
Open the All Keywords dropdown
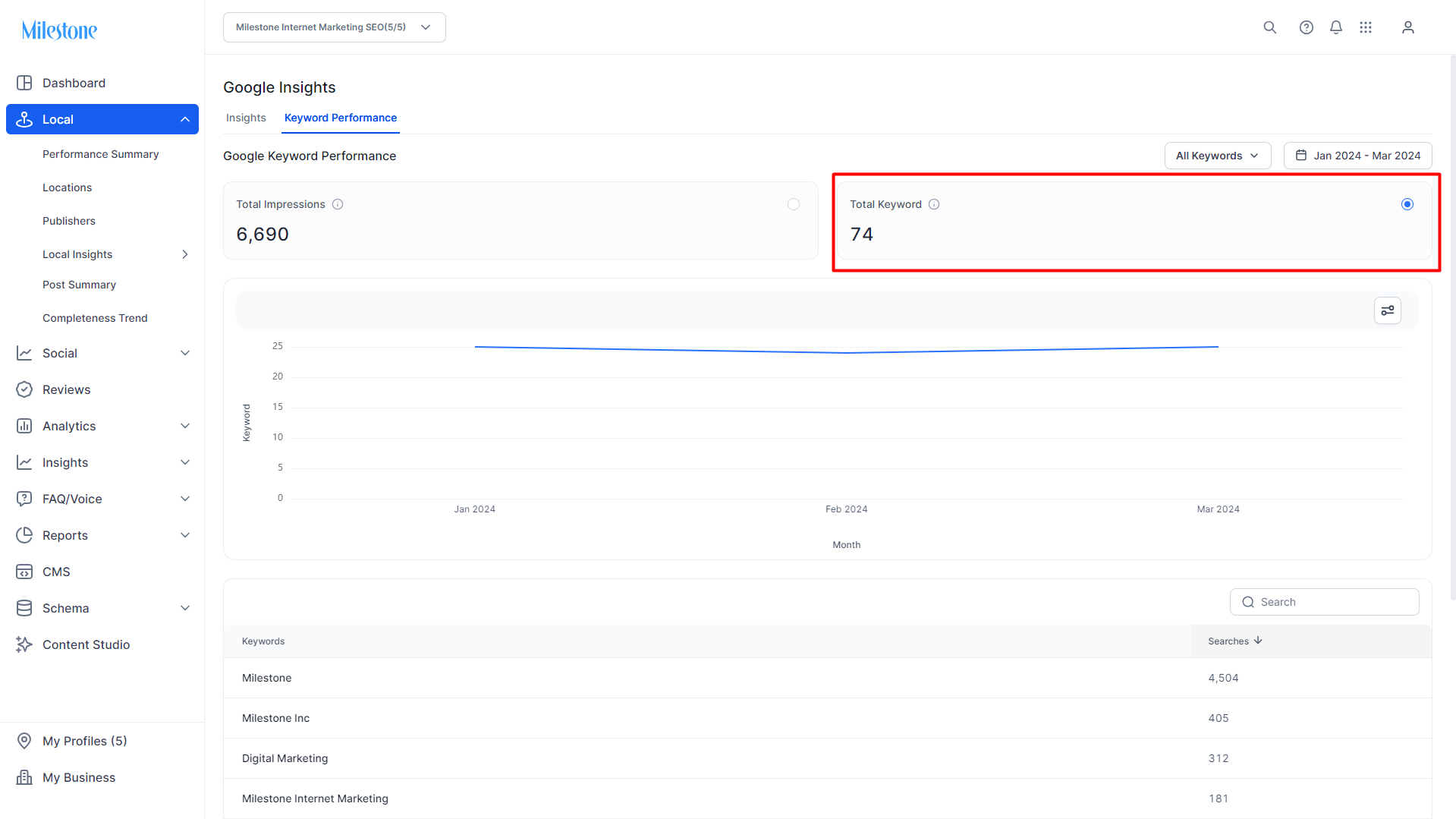click(1217, 156)
